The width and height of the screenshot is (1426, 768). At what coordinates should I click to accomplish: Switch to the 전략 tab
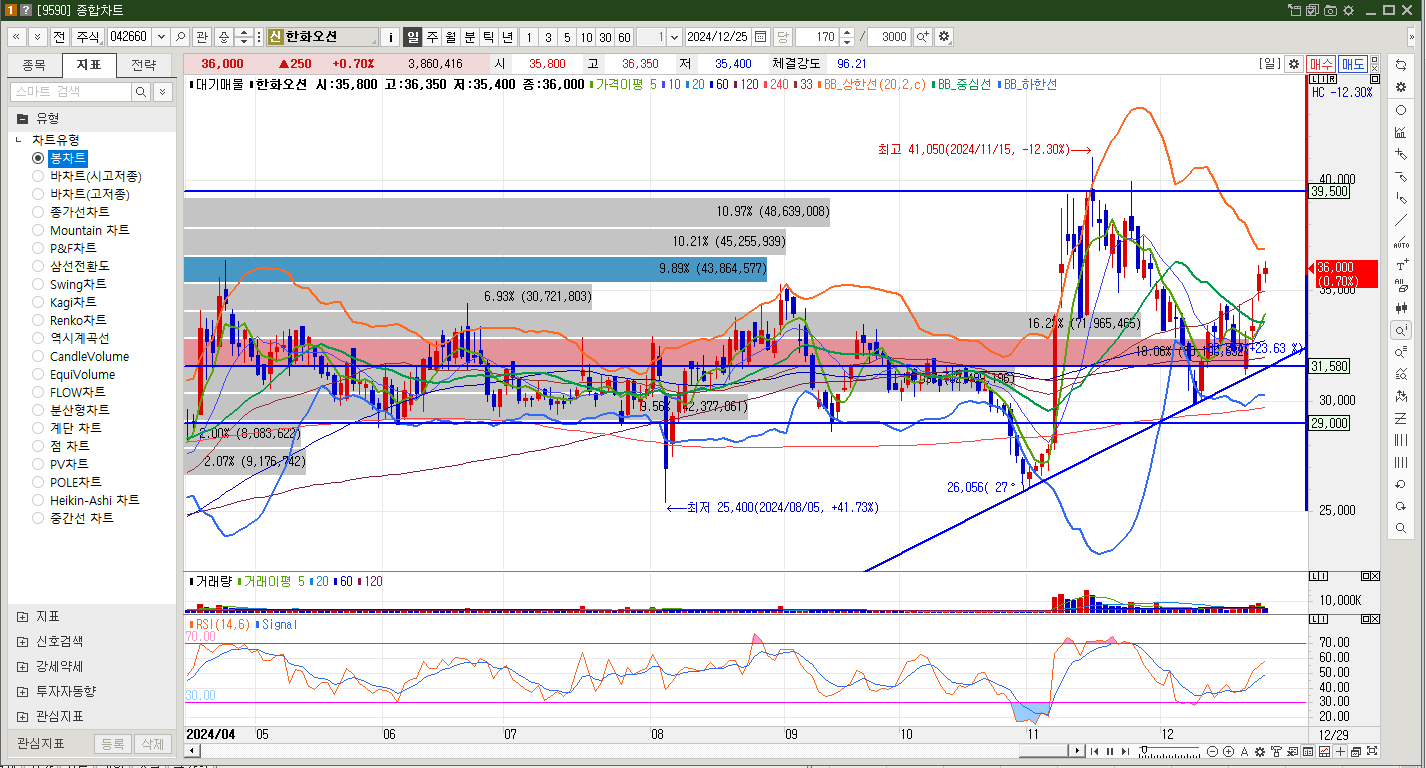tap(143, 66)
